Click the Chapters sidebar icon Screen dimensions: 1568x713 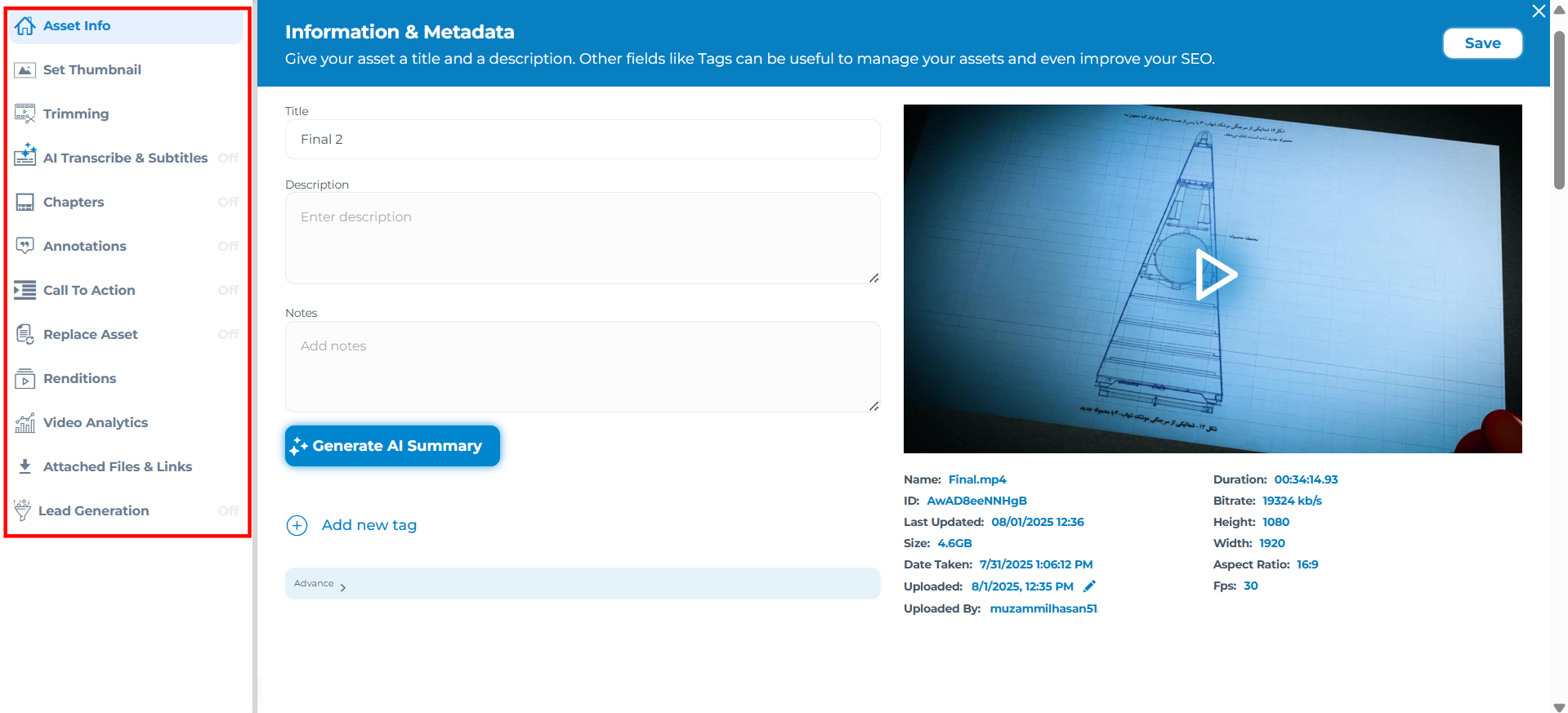pyautogui.click(x=25, y=203)
